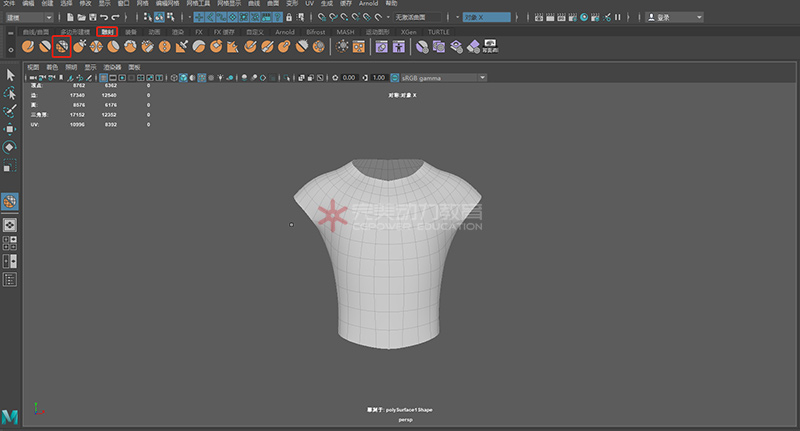The width and height of the screenshot is (800, 431).
Task: Open the viewport 渲染器 panel menu
Action: (110, 67)
